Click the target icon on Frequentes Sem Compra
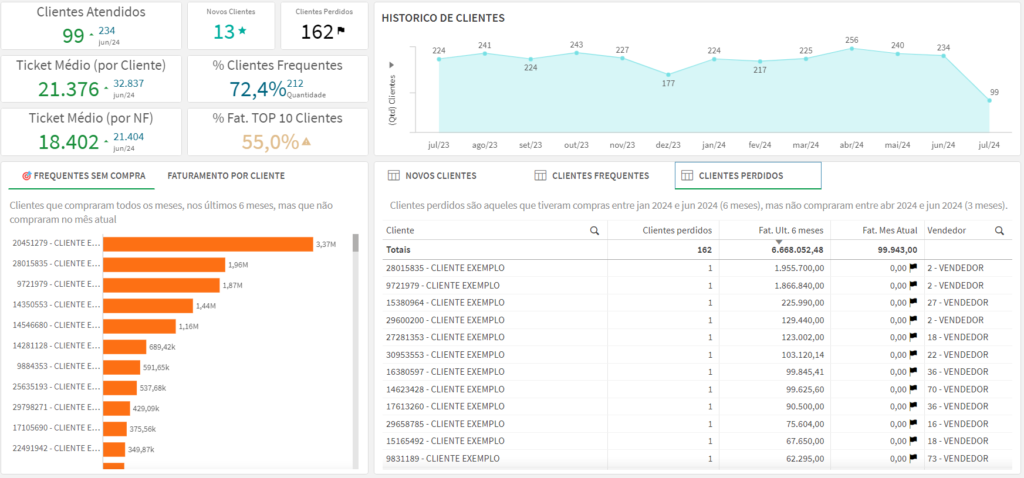Image resolution: width=1024 pixels, height=478 pixels. (x=26, y=176)
